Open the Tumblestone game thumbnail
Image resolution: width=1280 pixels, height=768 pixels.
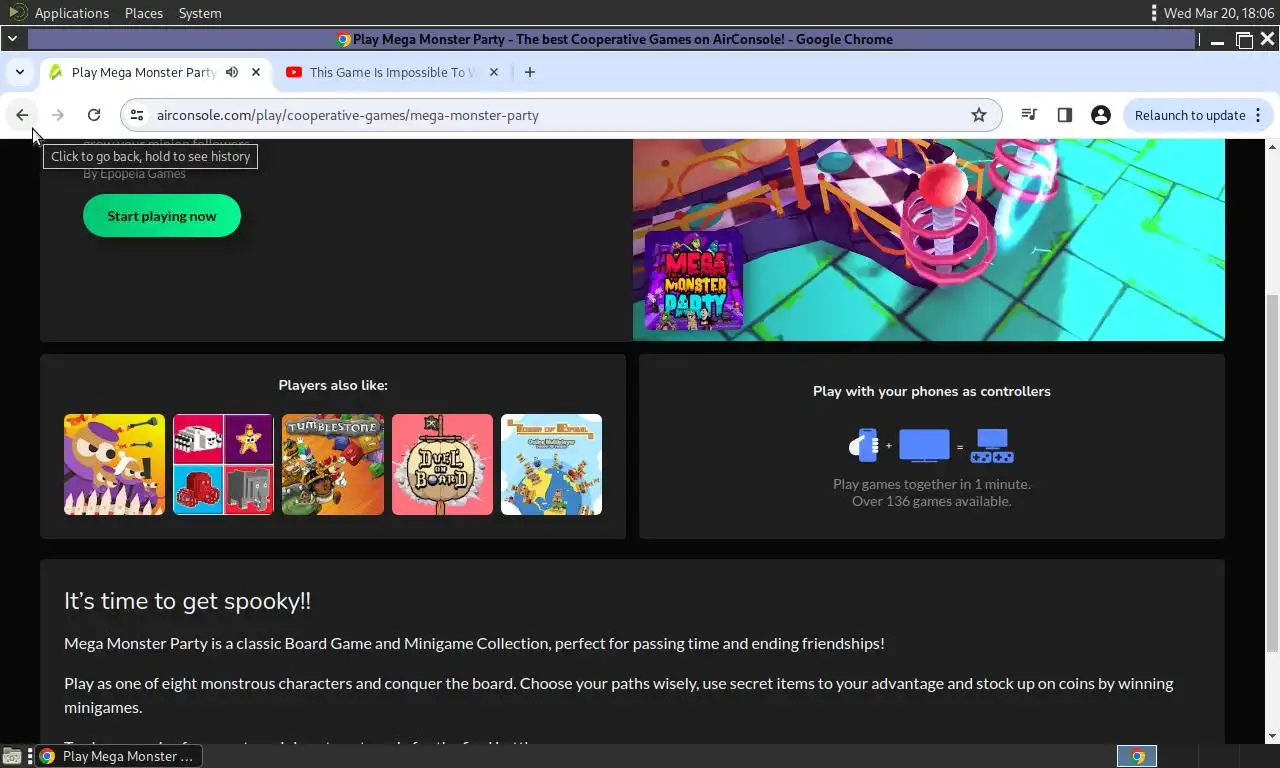pyautogui.click(x=333, y=465)
